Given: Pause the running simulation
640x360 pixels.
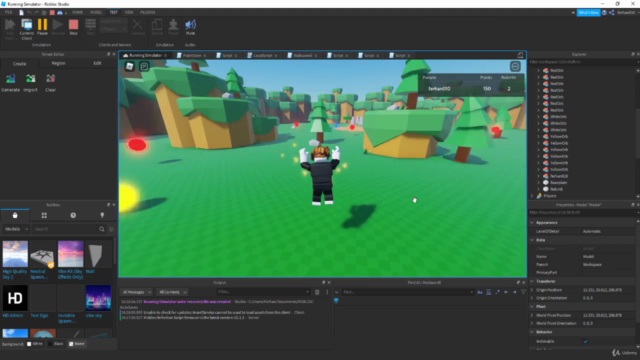Looking at the screenshot, I should (42, 27).
